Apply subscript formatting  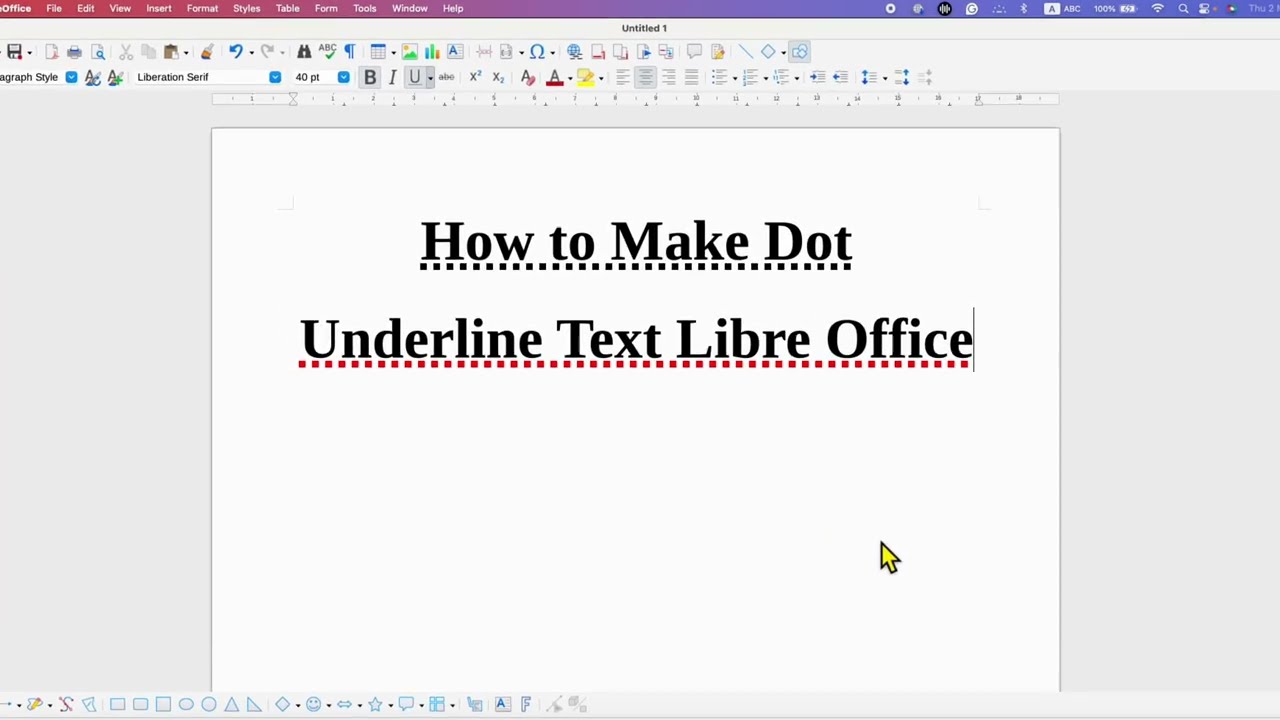pyautogui.click(x=498, y=77)
